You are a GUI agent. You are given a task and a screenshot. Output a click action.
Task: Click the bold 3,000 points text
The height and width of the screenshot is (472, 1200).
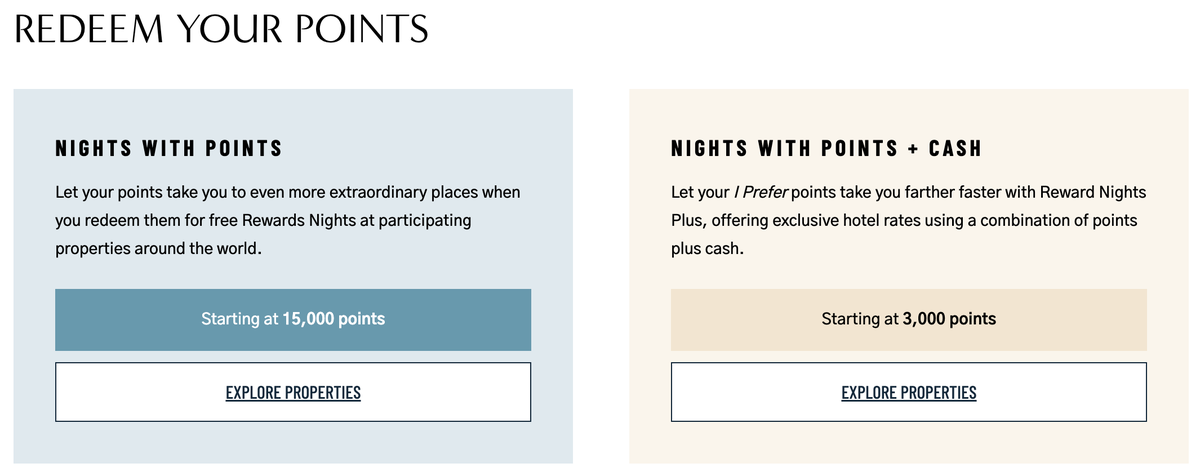click(x=950, y=319)
